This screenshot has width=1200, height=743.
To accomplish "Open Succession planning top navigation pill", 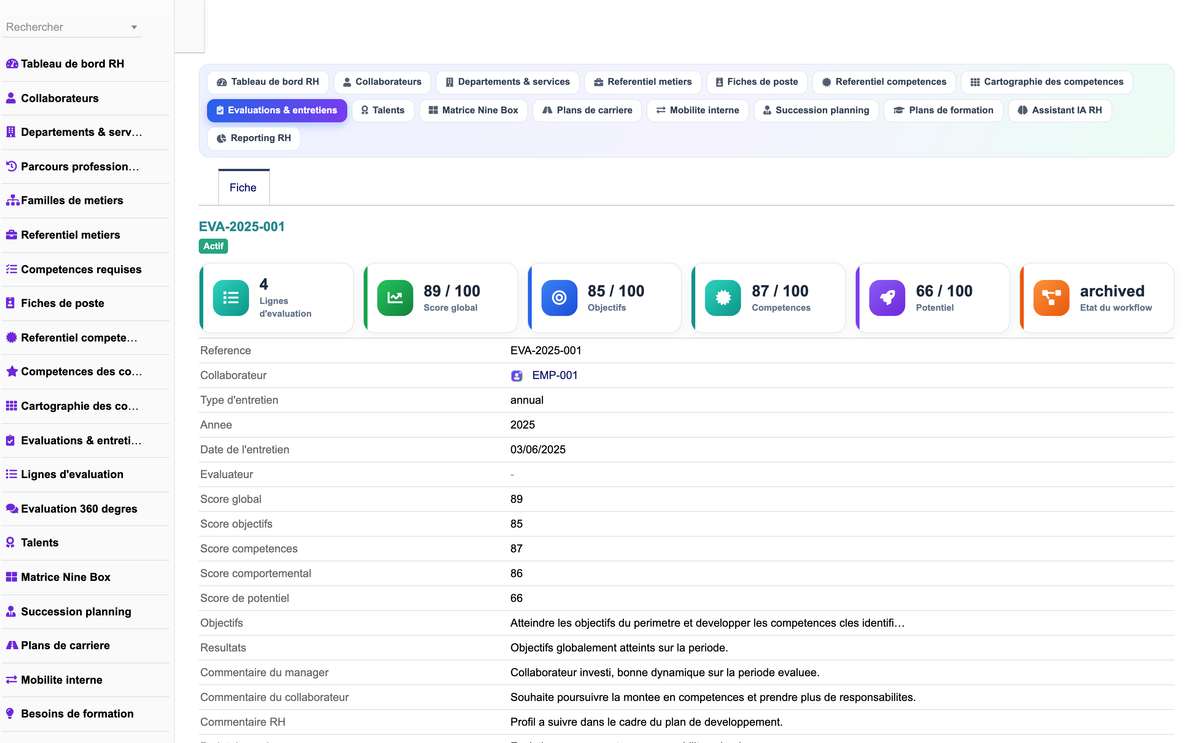I will pyautogui.click(x=816, y=110).
